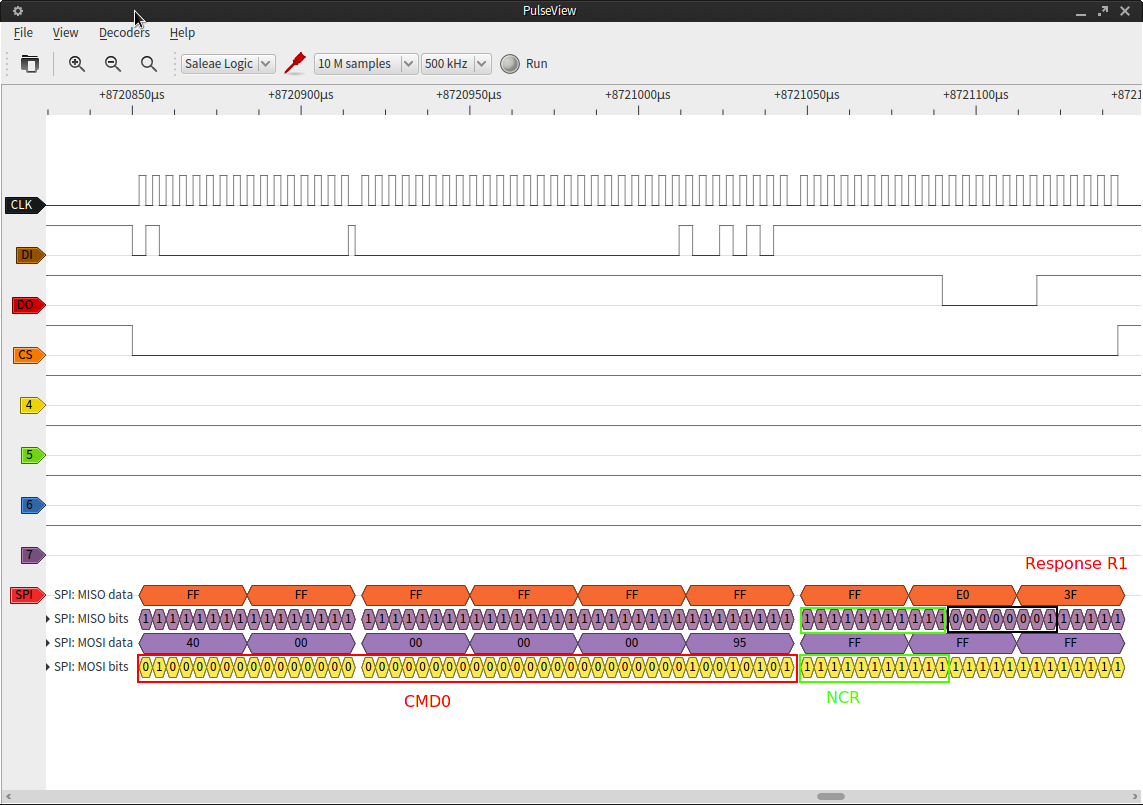Screen dimensions: 1143x805
Task: Open the Decoders menu
Action: (x=124, y=33)
